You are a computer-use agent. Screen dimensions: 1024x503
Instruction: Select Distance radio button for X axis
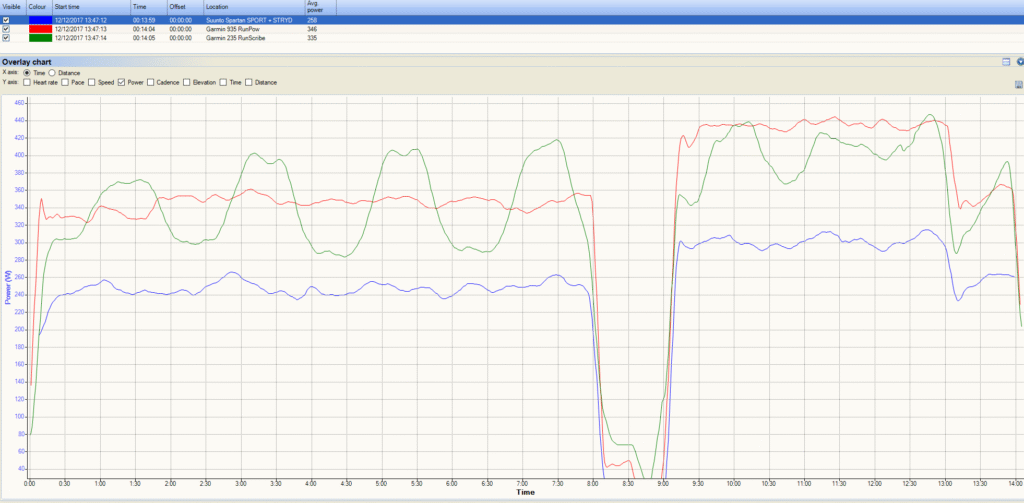point(53,73)
